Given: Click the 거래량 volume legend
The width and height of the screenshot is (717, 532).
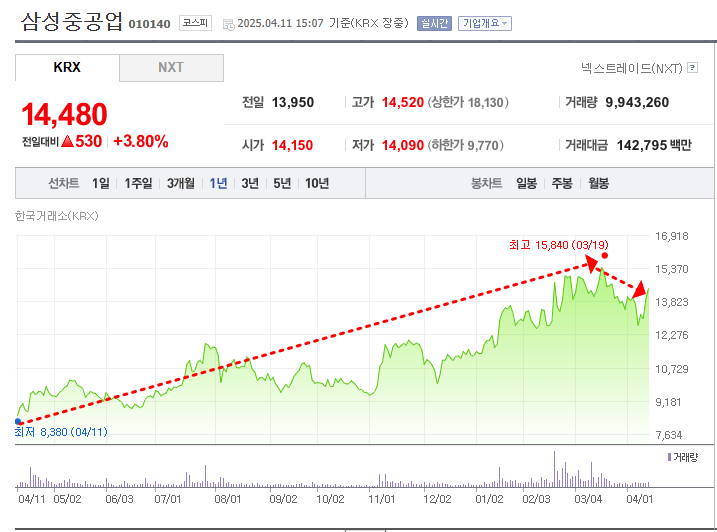Looking at the screenshot, I should [x=683, y=457].
